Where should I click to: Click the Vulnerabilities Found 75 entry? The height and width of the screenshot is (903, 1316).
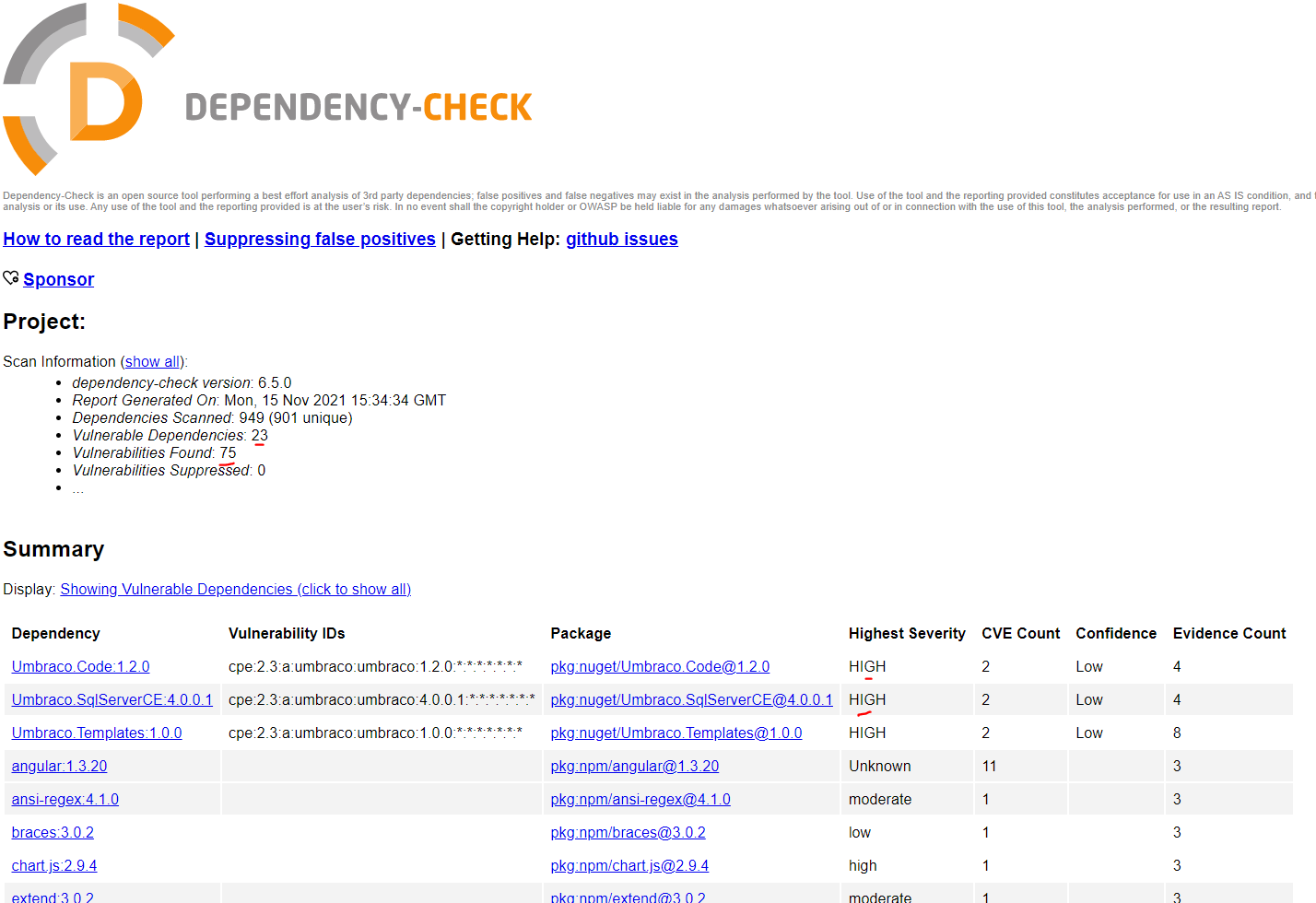tap(155, 452)
